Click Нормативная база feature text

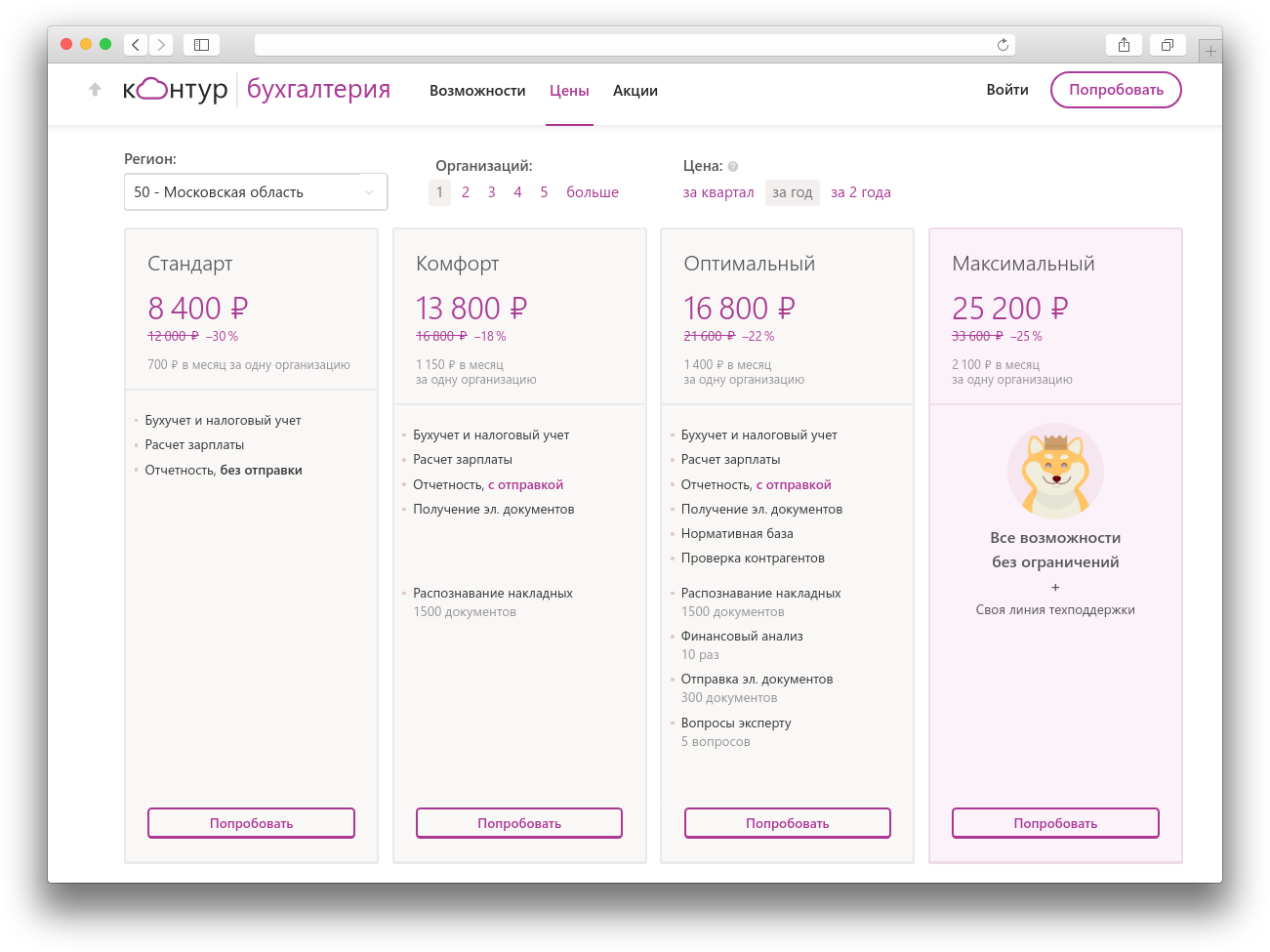coord(737,534)
